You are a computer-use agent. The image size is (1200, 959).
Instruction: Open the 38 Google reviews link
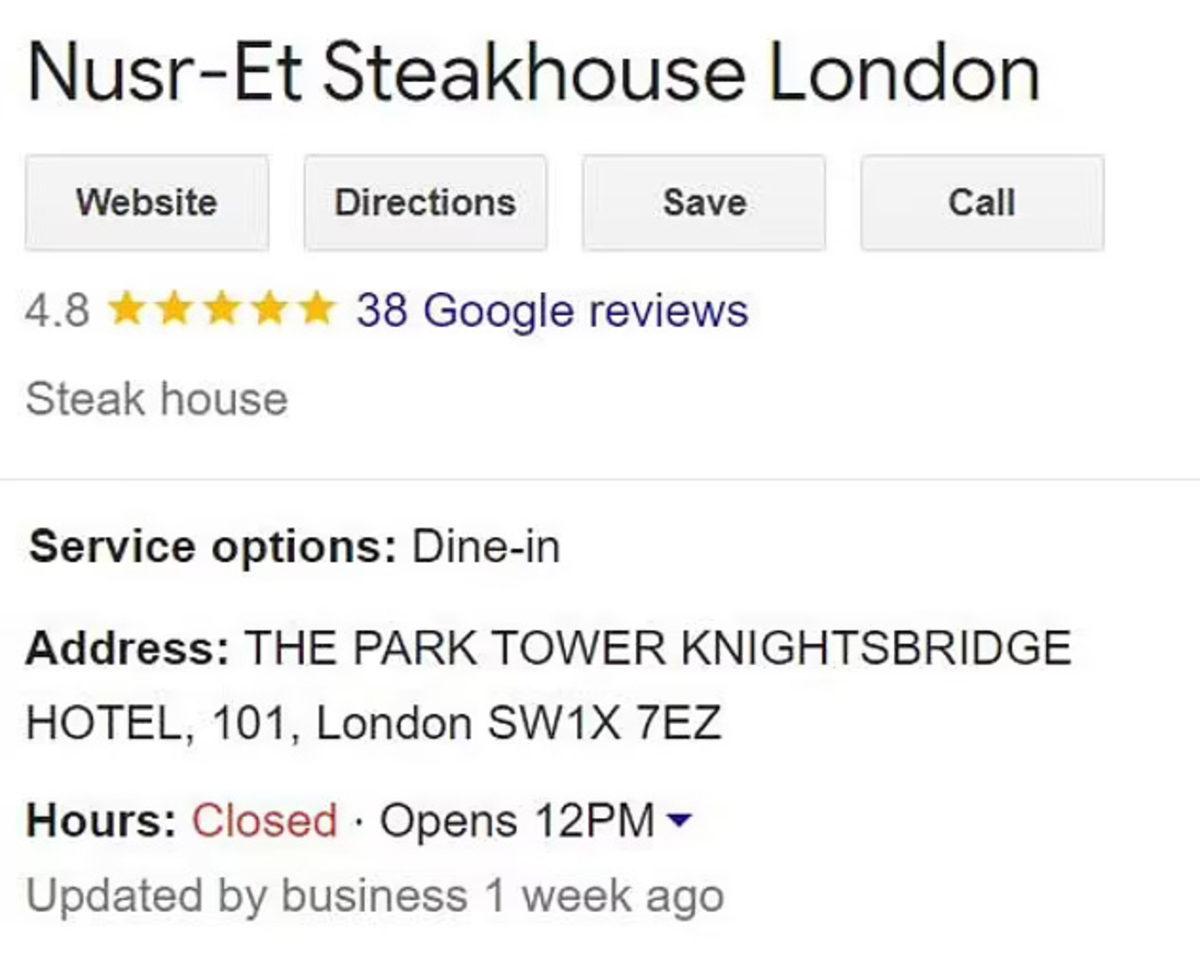point(552,310)
